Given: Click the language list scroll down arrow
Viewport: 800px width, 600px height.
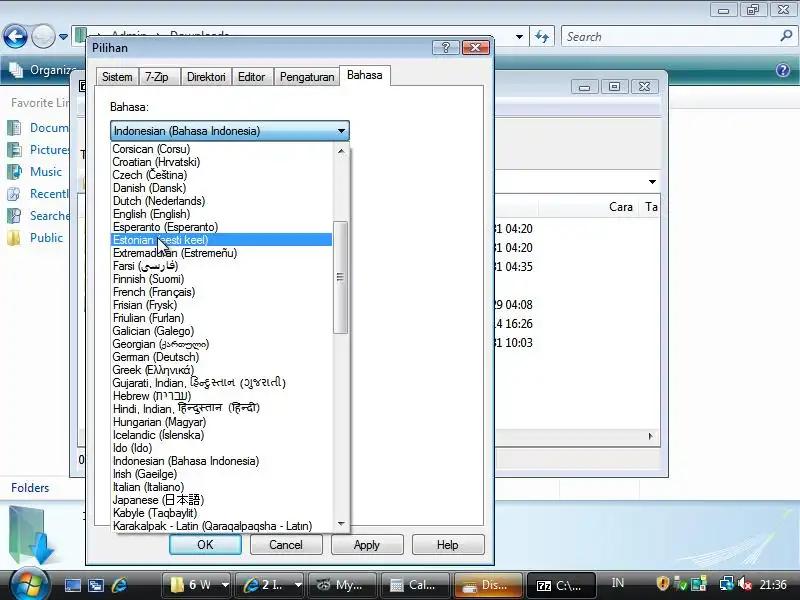Looking at the screenshot, I should click(341, 524).
